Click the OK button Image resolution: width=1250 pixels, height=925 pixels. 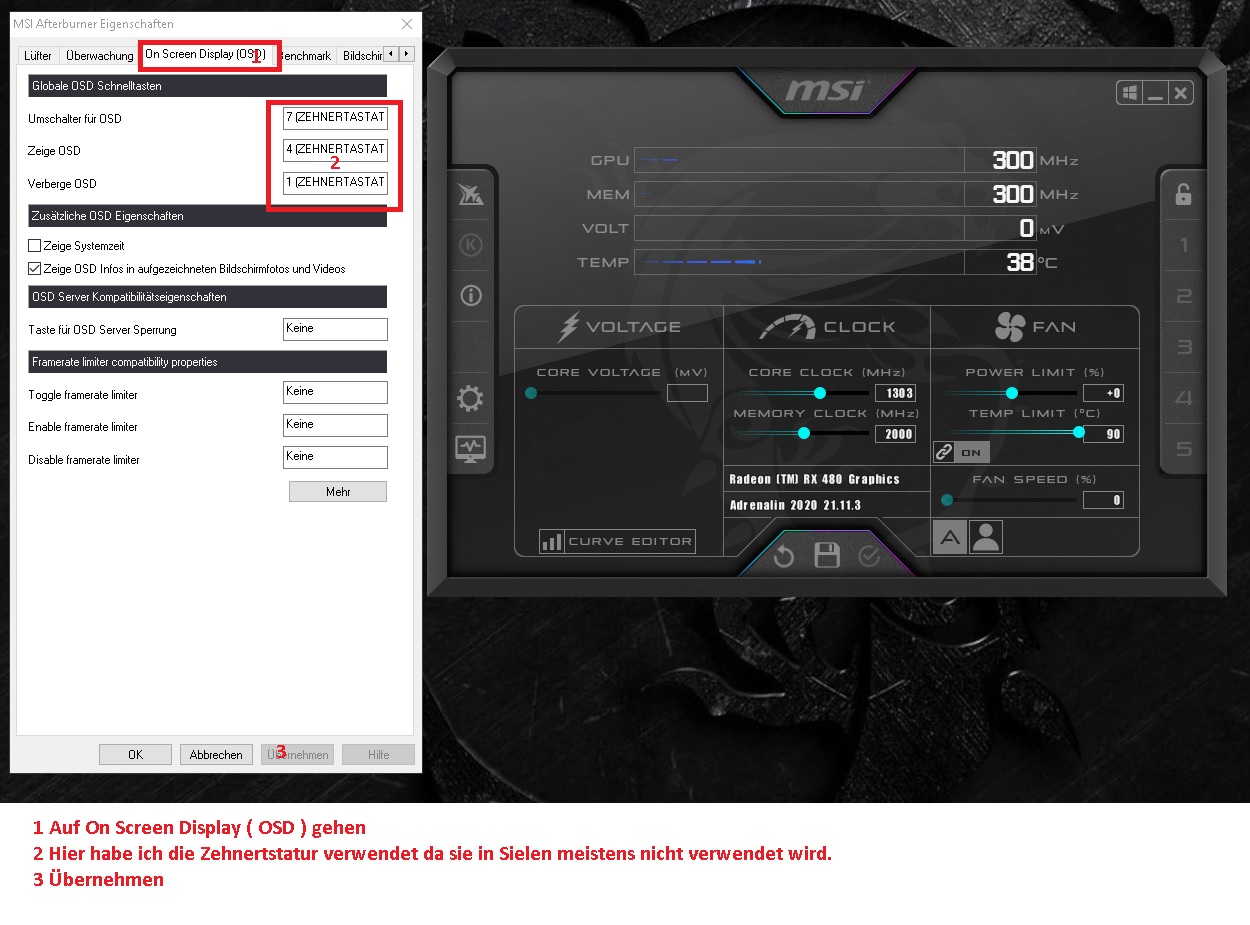click(x=136, y=755)
